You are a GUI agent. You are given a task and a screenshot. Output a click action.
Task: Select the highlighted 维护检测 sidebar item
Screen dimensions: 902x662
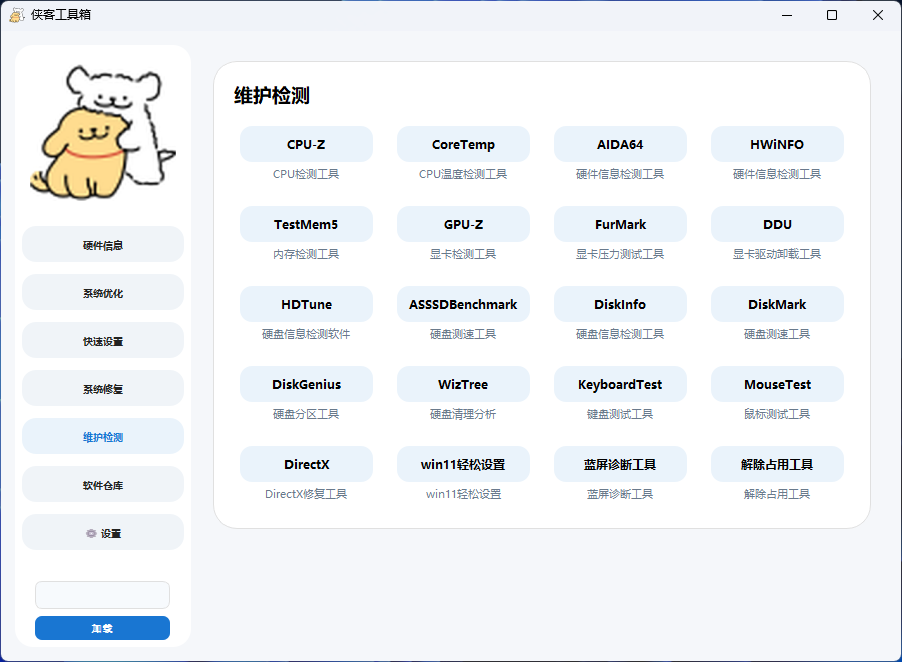click(x=103, y=437)
